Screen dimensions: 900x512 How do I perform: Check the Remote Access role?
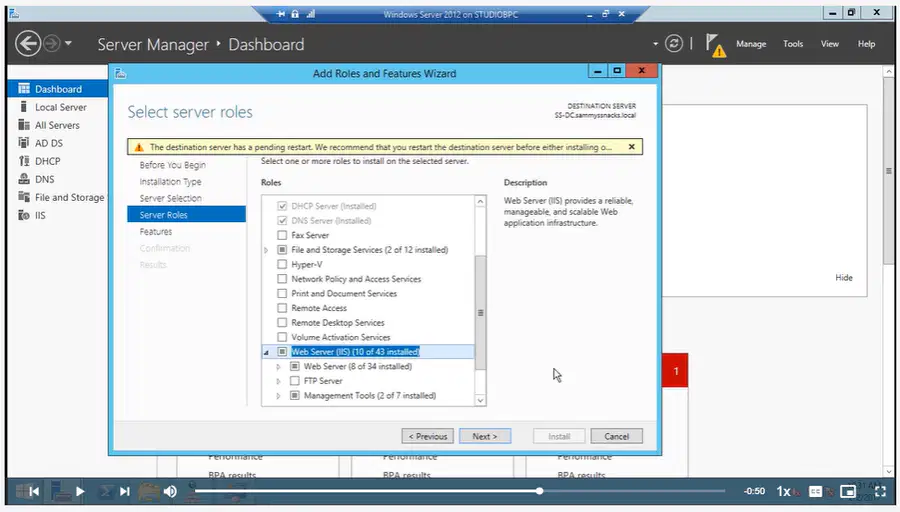point(282,308)
